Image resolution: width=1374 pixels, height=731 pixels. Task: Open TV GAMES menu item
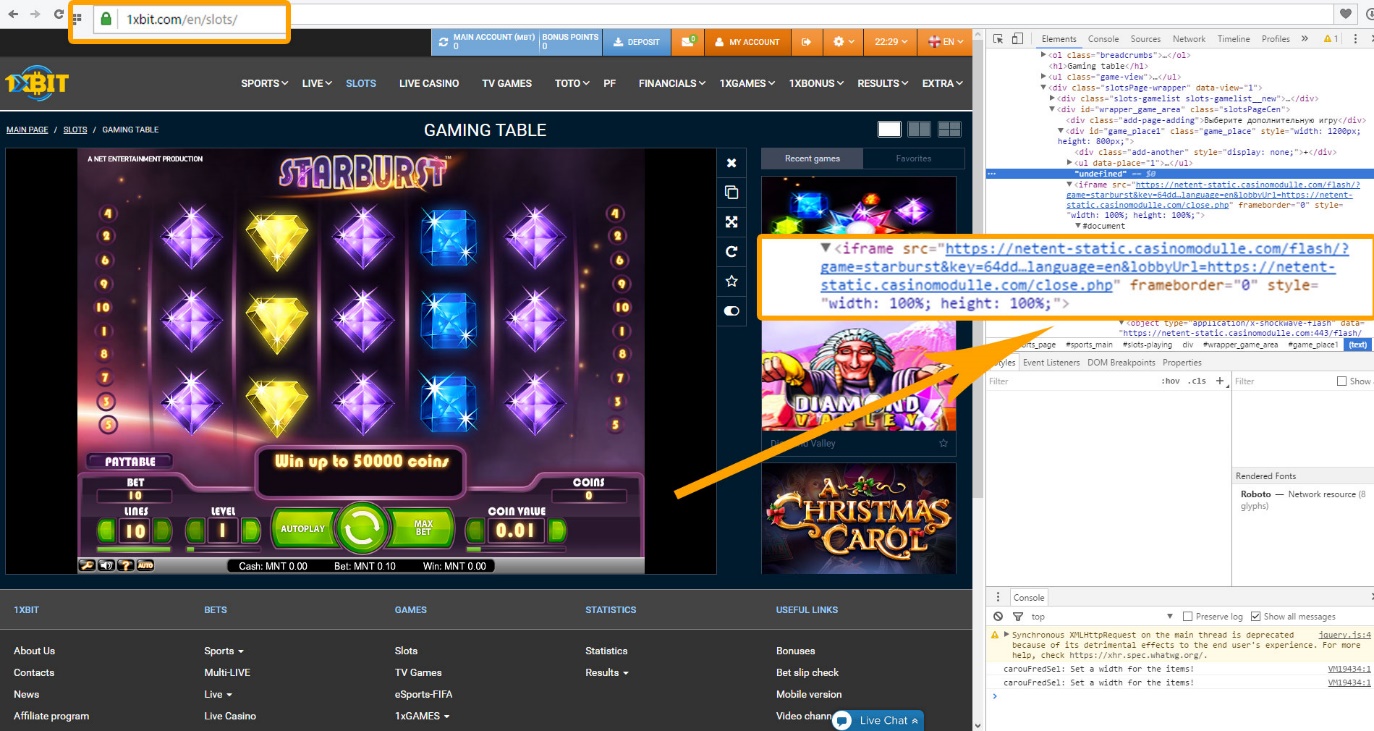(507, 83)
